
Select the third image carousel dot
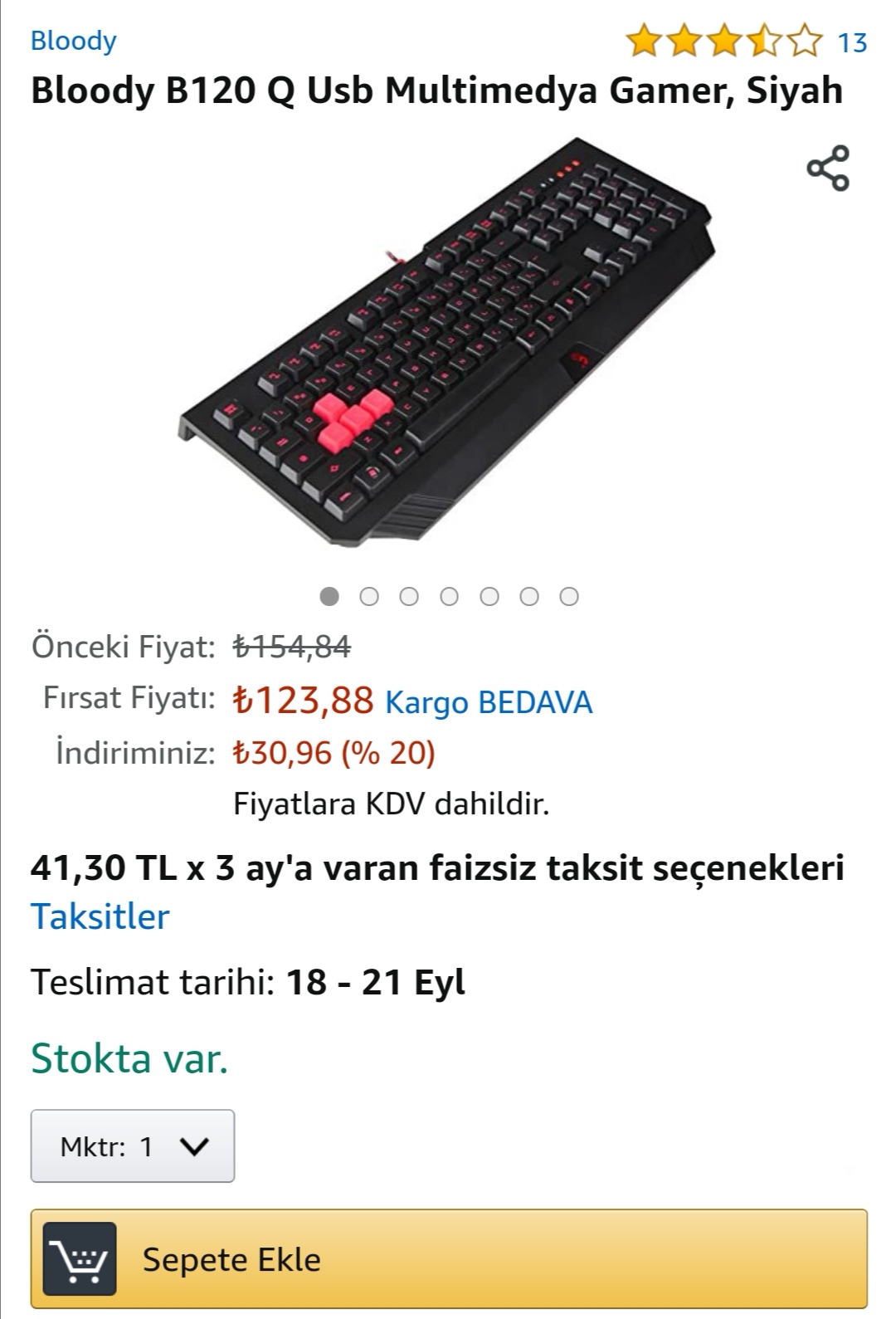click(409, 596)
